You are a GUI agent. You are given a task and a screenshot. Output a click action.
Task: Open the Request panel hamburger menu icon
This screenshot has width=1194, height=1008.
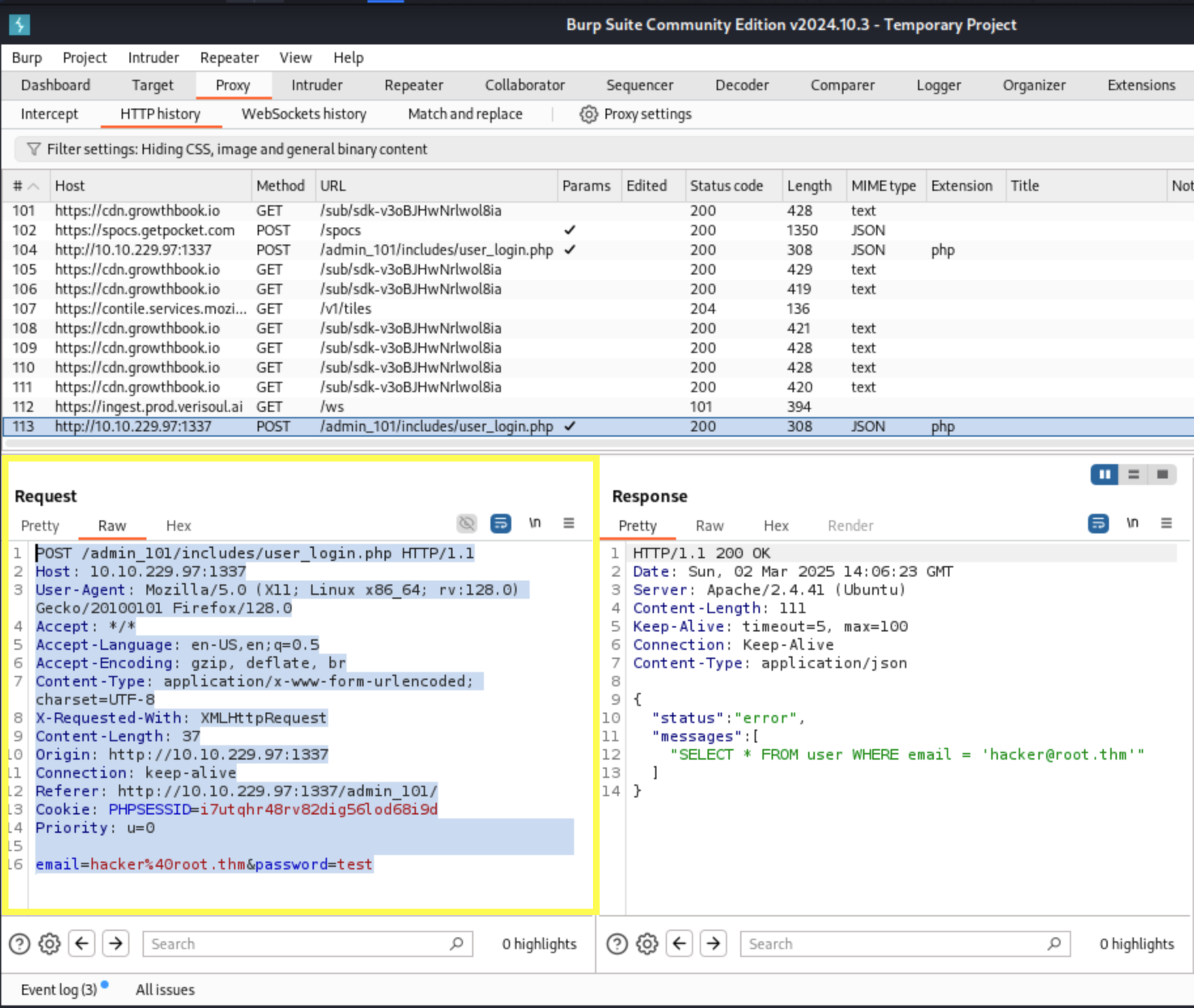pos(568,523)
